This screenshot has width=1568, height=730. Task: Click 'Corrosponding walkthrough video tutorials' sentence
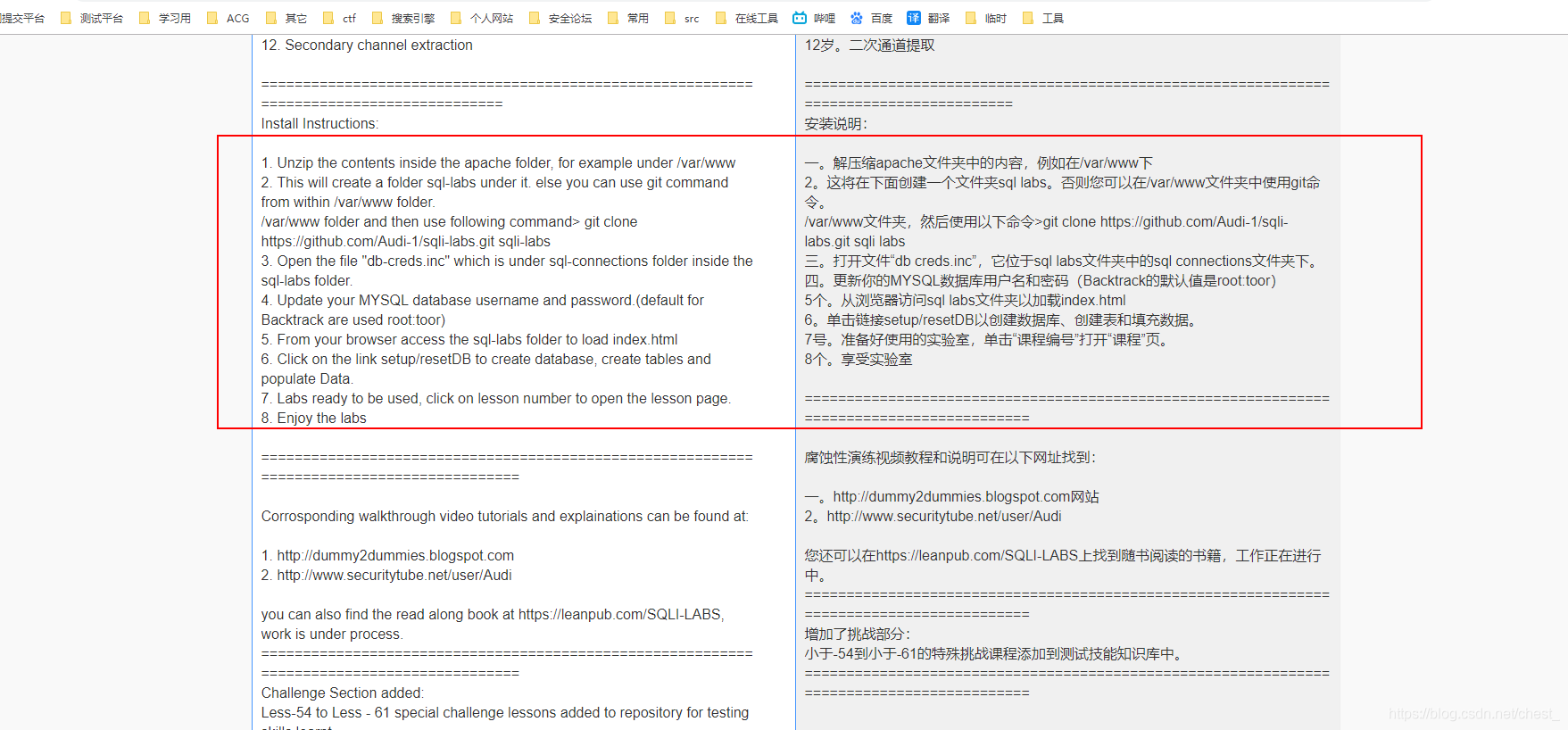click(x=504, y=516)
